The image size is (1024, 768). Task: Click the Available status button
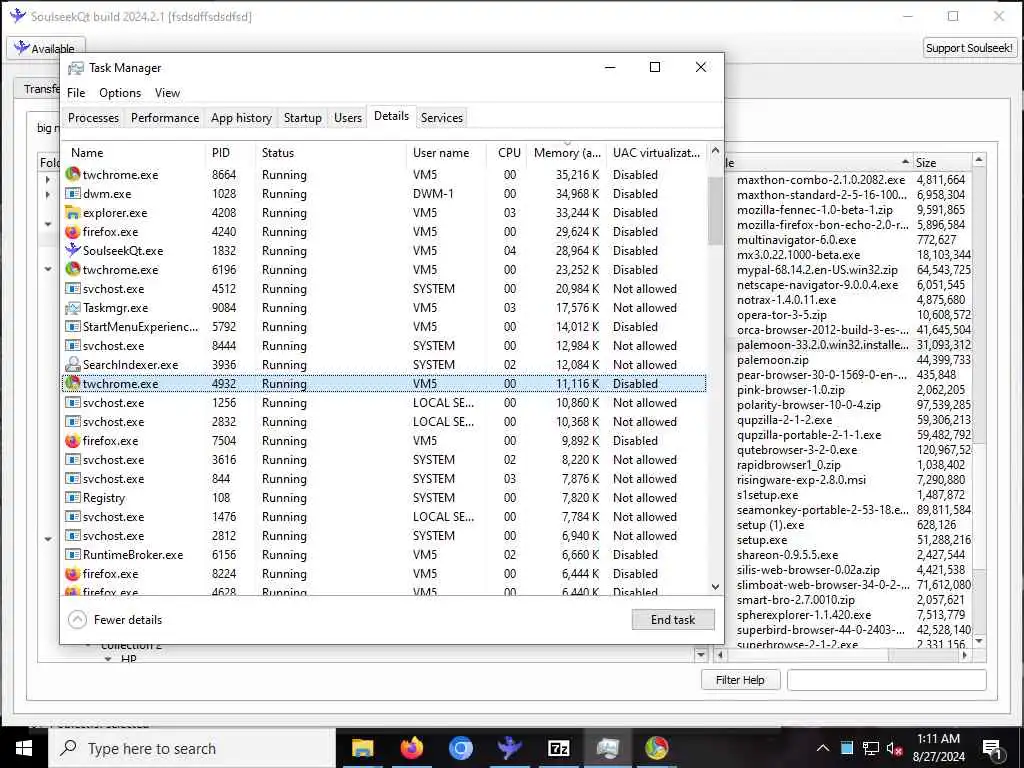coord(45,48)
